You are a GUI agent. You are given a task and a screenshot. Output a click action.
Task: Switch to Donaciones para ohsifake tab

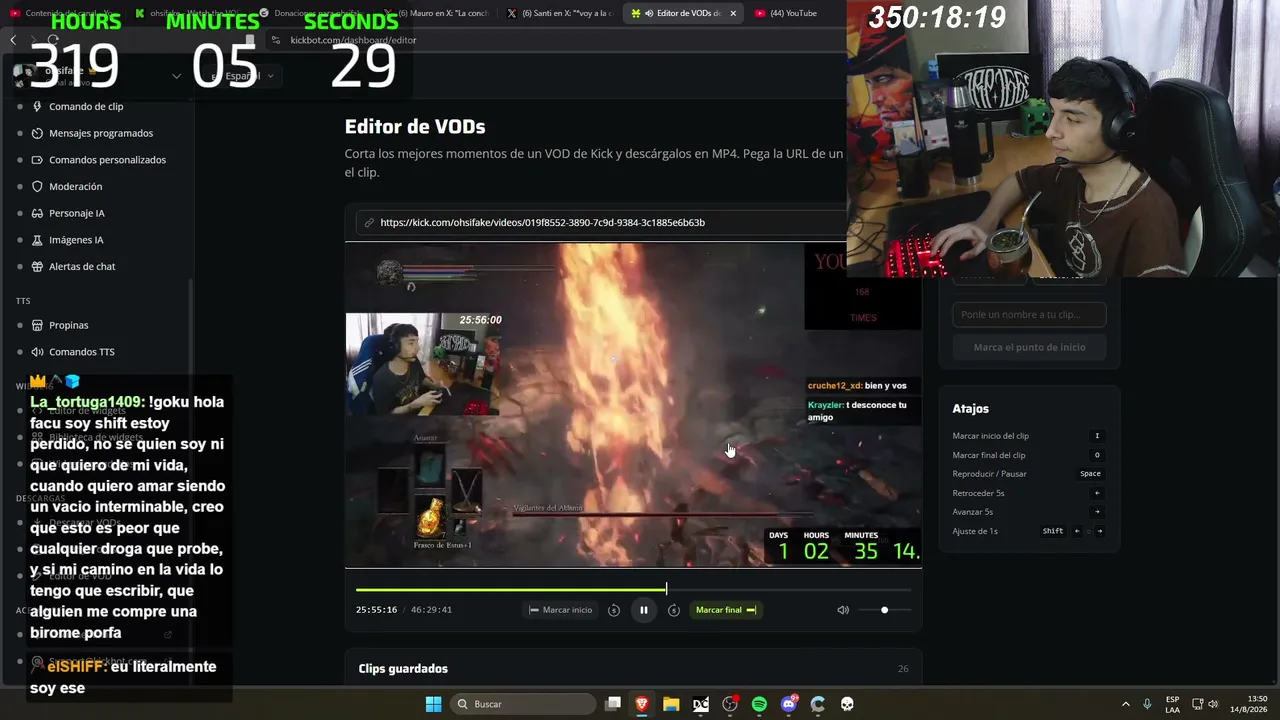pos(312,13)
